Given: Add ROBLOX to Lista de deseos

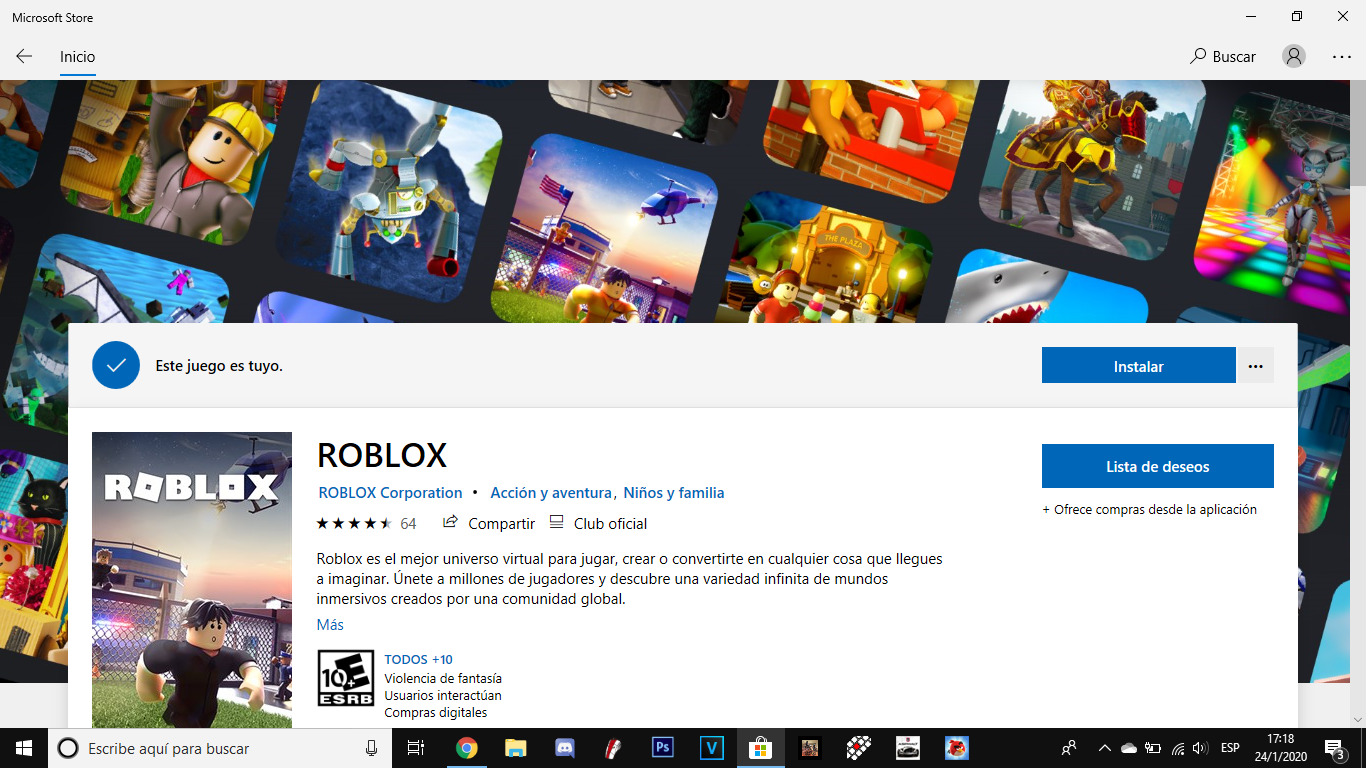Looking at the screenshot, I should click(x=1158, y=466).
